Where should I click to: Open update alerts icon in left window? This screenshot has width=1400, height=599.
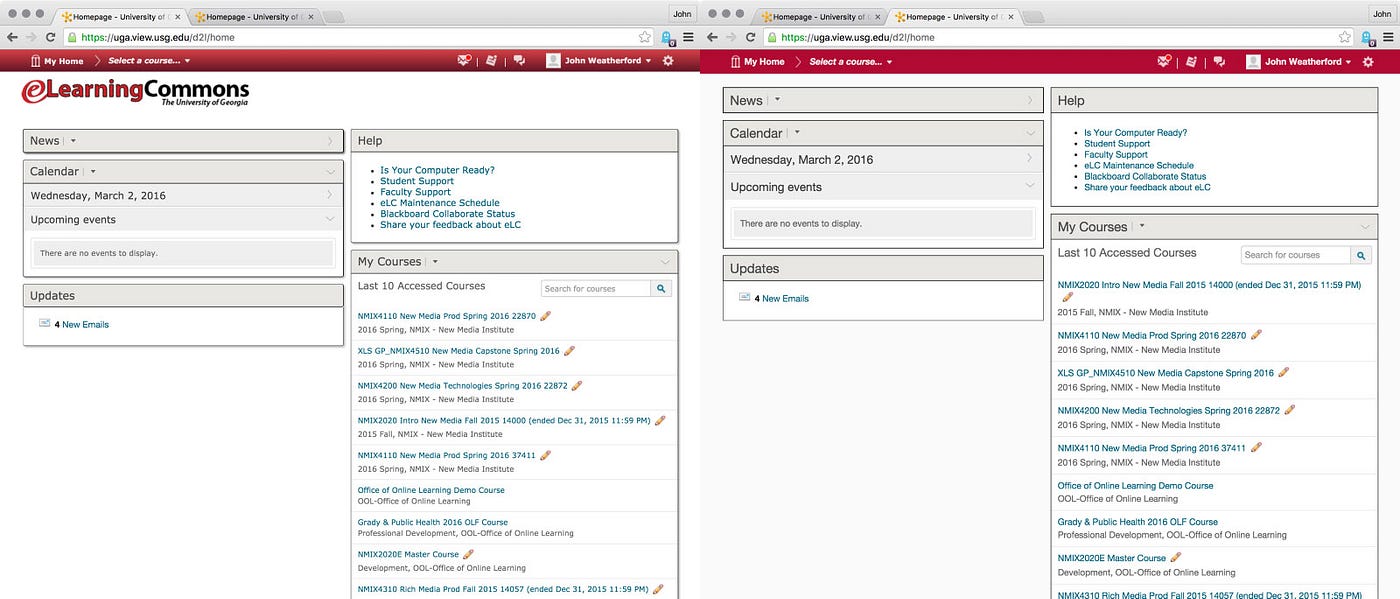(491, 61)
